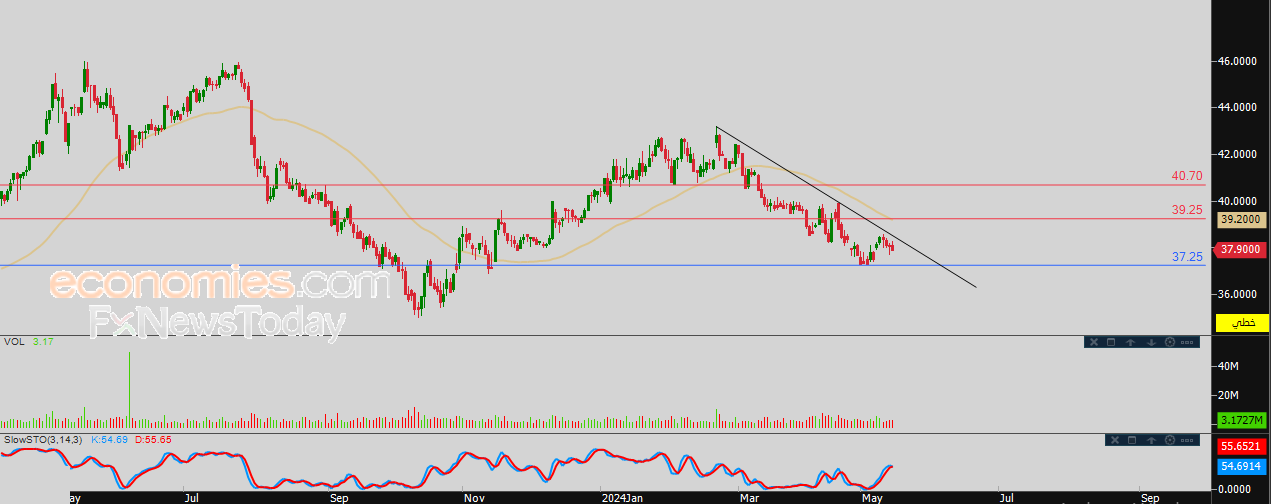Click the 40M volume axis label
This screenshot has height=504, width=1271.
coord(1228,367)
